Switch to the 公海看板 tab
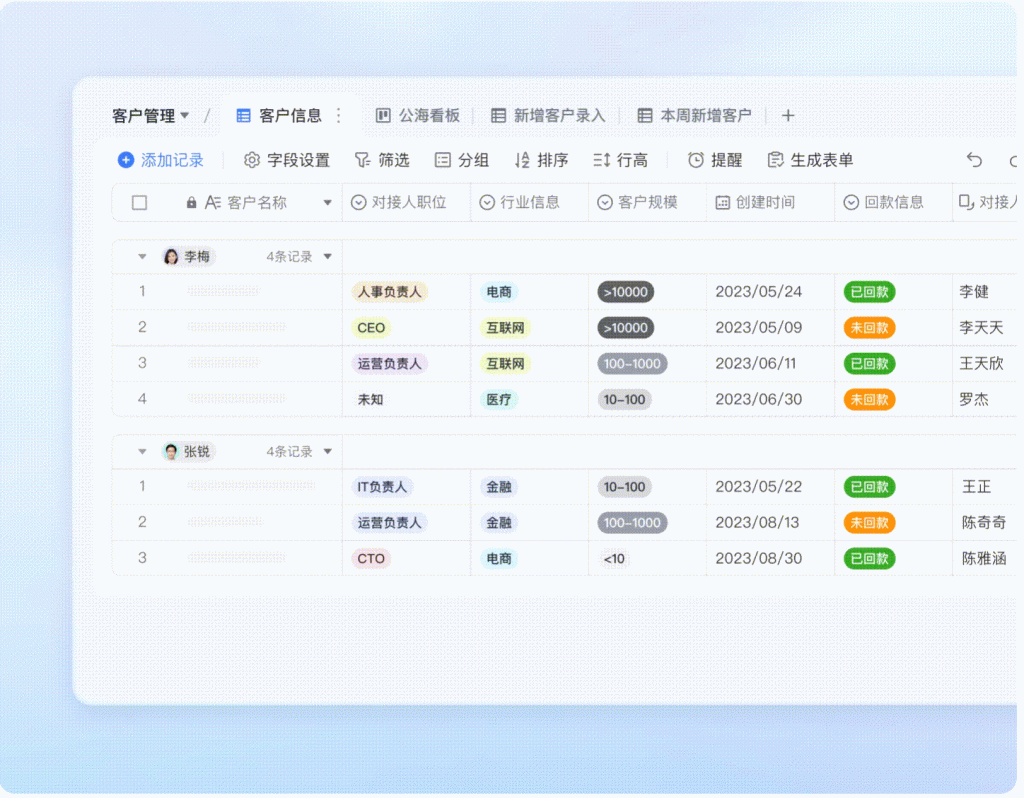 [417, 115]
